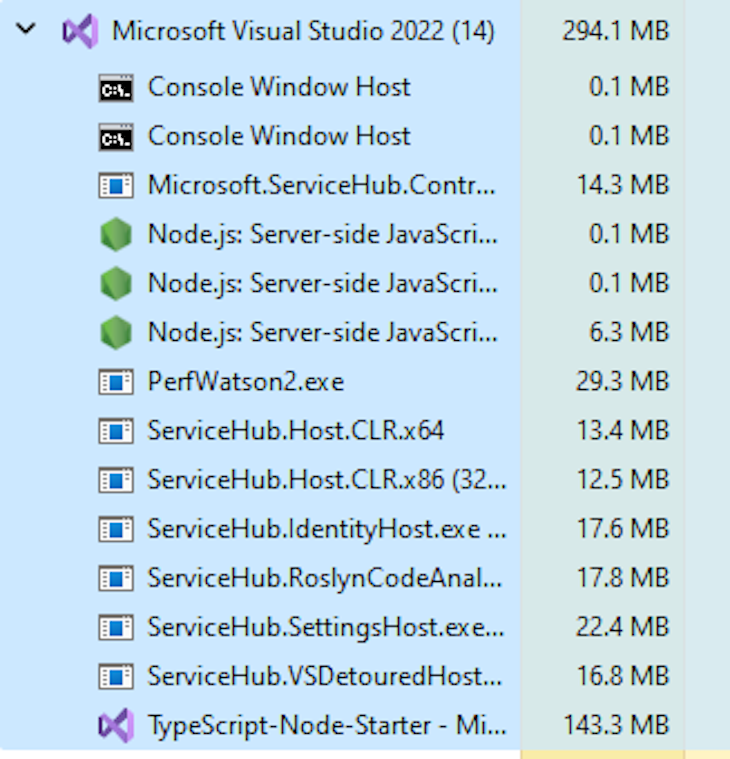
Task: Click the Node.js icon in the 6.3 MB row
Action: pyautogui.click(x=116, y=333)
